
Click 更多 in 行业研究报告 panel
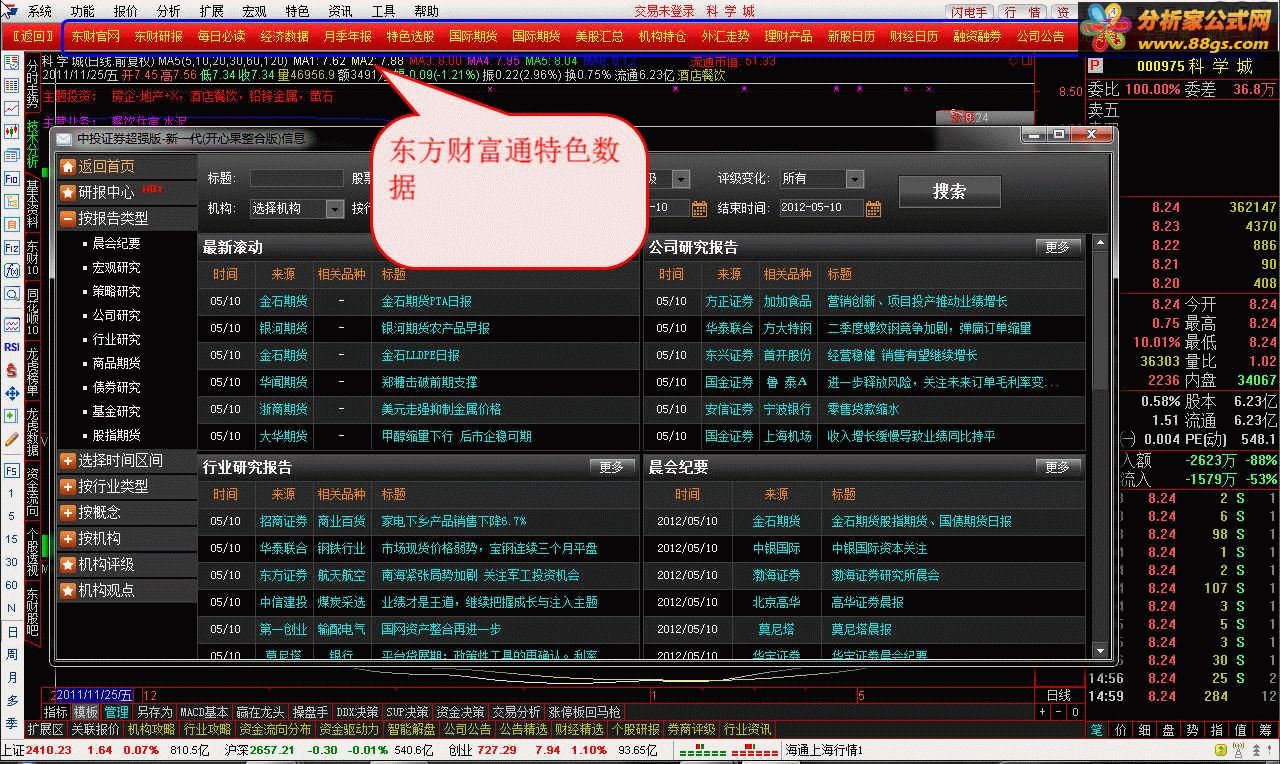coord(611,467)
